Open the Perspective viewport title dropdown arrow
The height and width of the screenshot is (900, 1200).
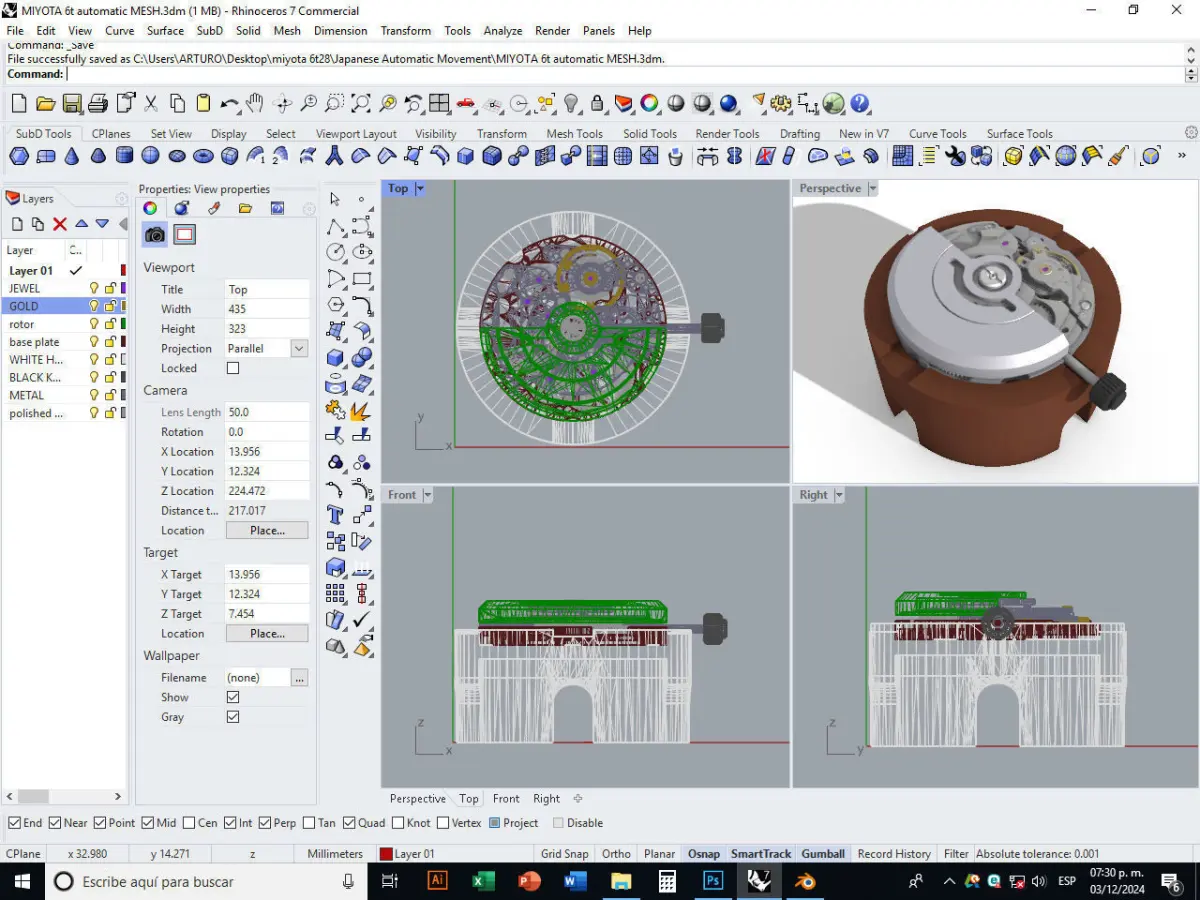click(x=873, y=188)
